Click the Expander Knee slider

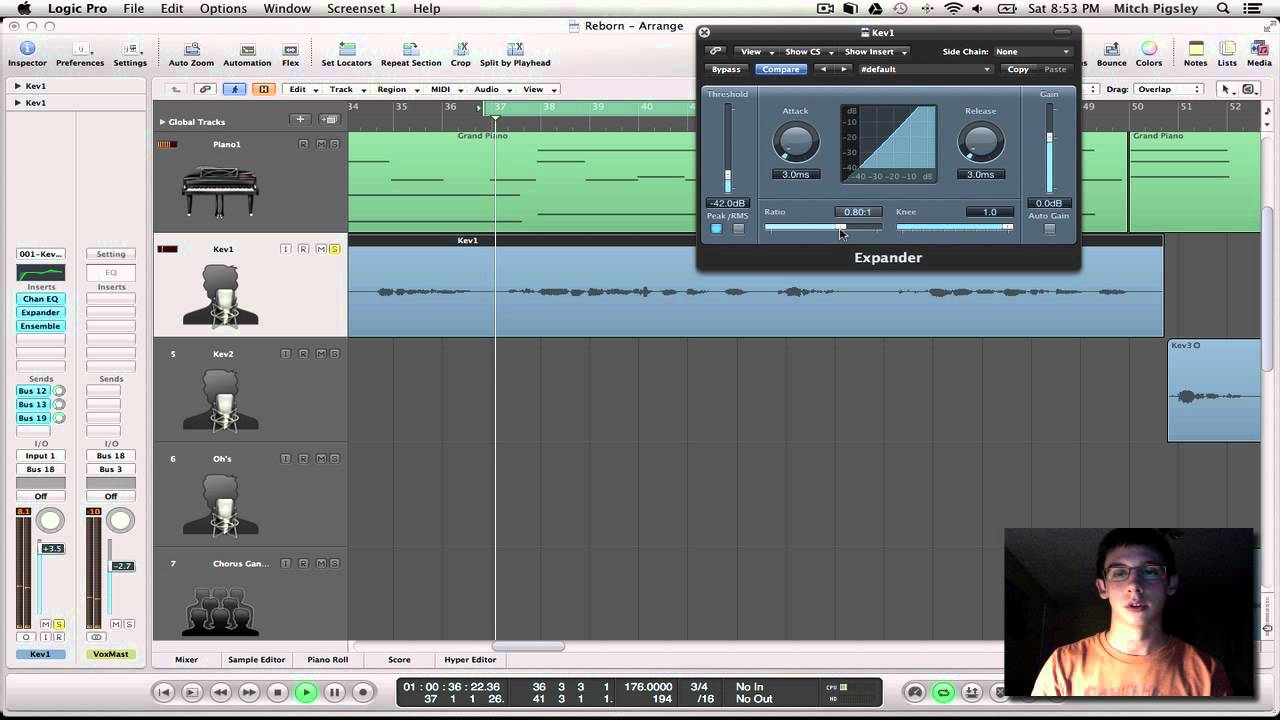pos(955,228)
